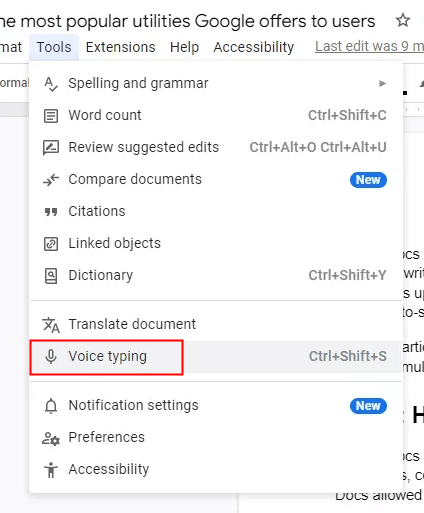The image size is (424, 513).
Task: Click the Ctrl+Shift+S shortcut text
Action: click(348, 356)
